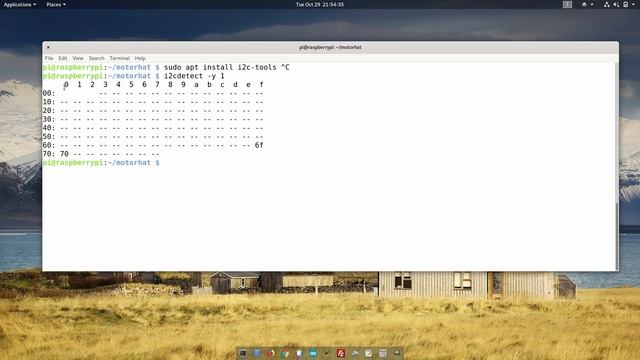
Task: Open the terminal Help menu
Action: point(140,58)
